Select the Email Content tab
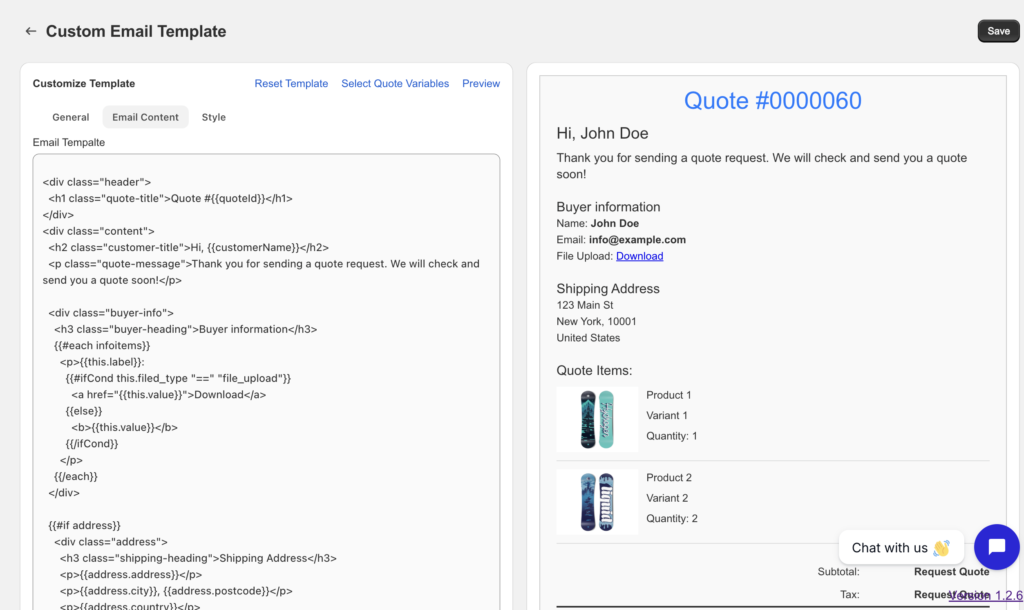The width and height of the screenshot is (1024, 610). [145, 117]
